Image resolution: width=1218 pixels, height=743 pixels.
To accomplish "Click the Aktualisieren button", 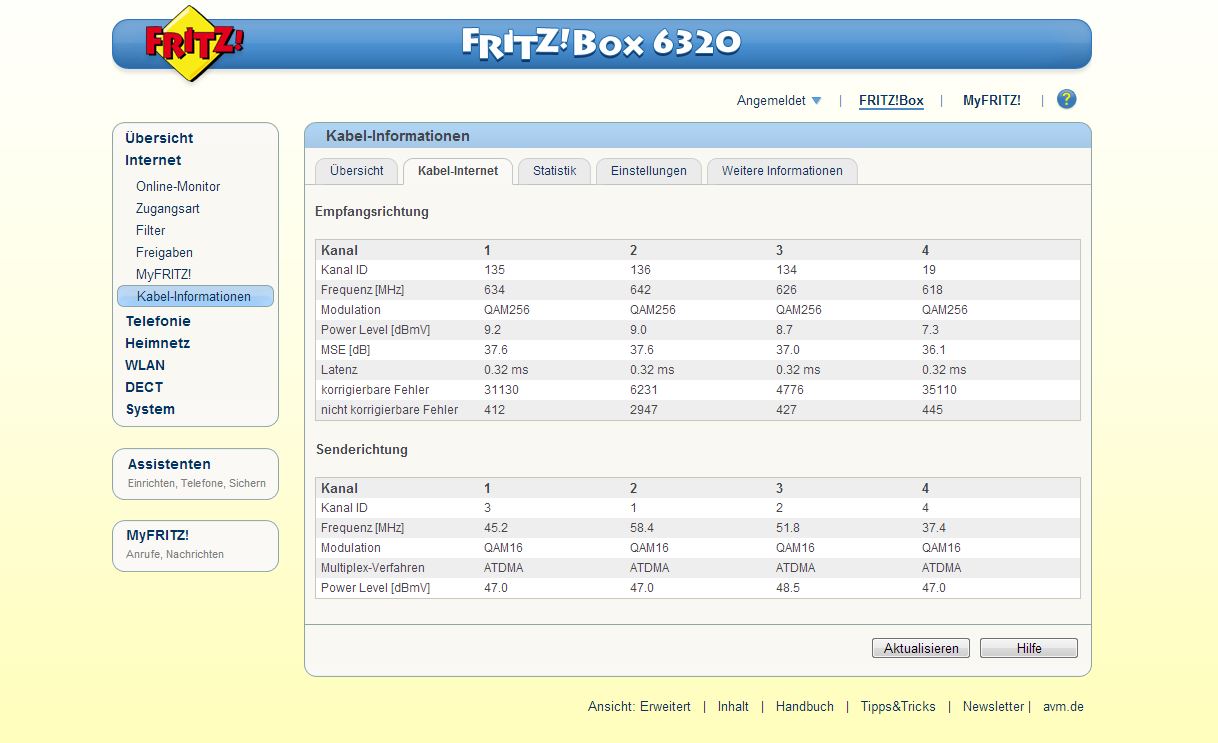I will coord(921,648).
